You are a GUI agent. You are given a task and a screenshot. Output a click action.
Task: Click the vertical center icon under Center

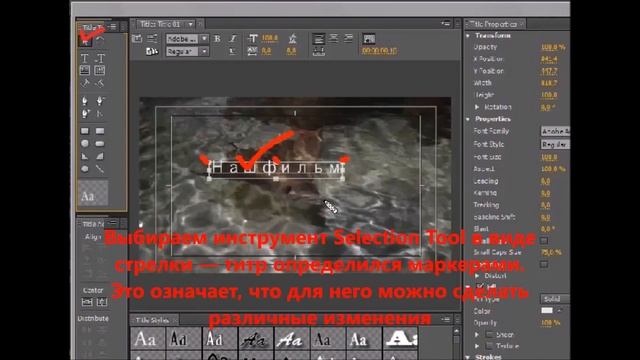(102, 302)
